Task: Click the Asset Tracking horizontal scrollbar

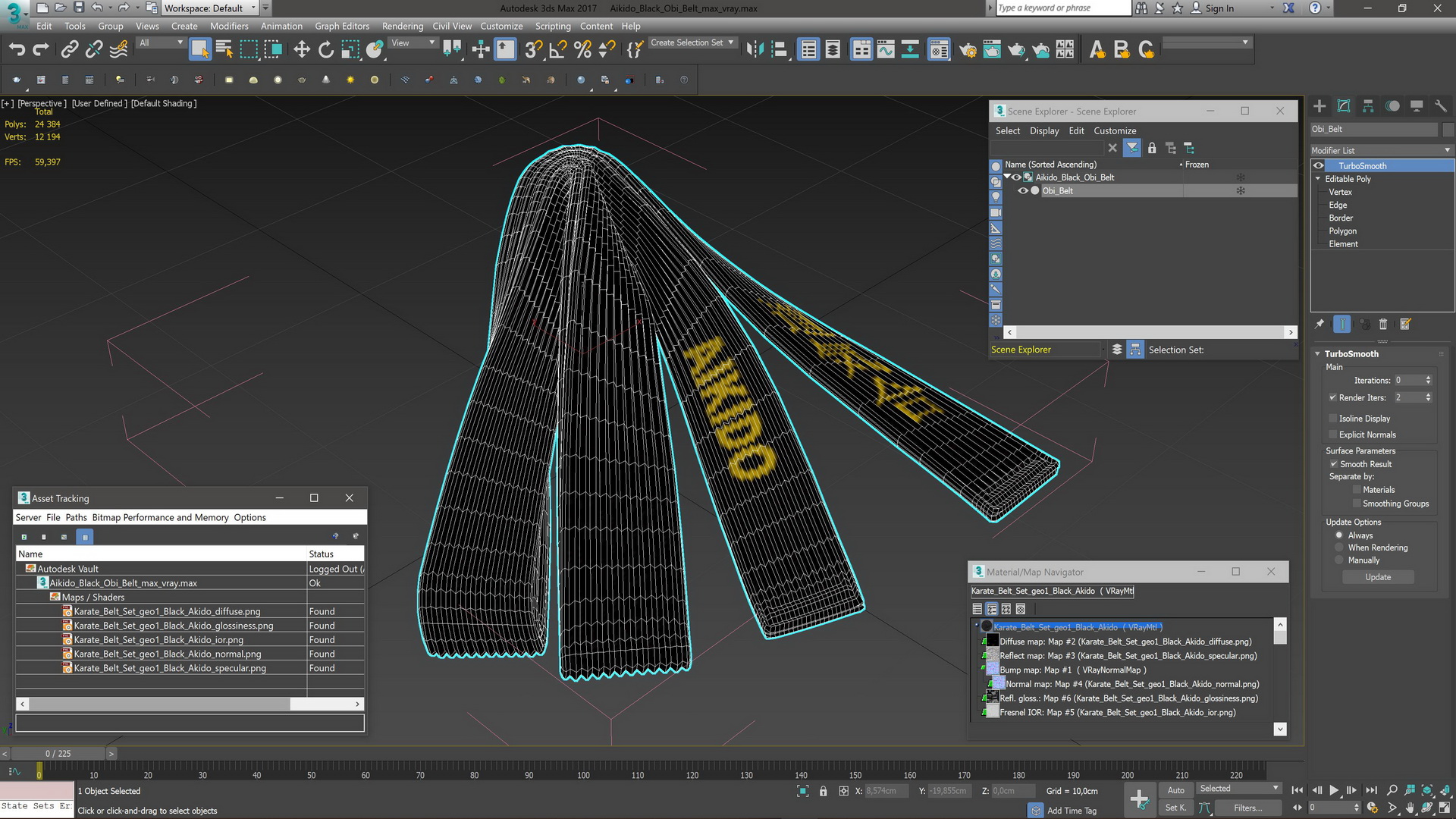Action: tap(159, 704)
